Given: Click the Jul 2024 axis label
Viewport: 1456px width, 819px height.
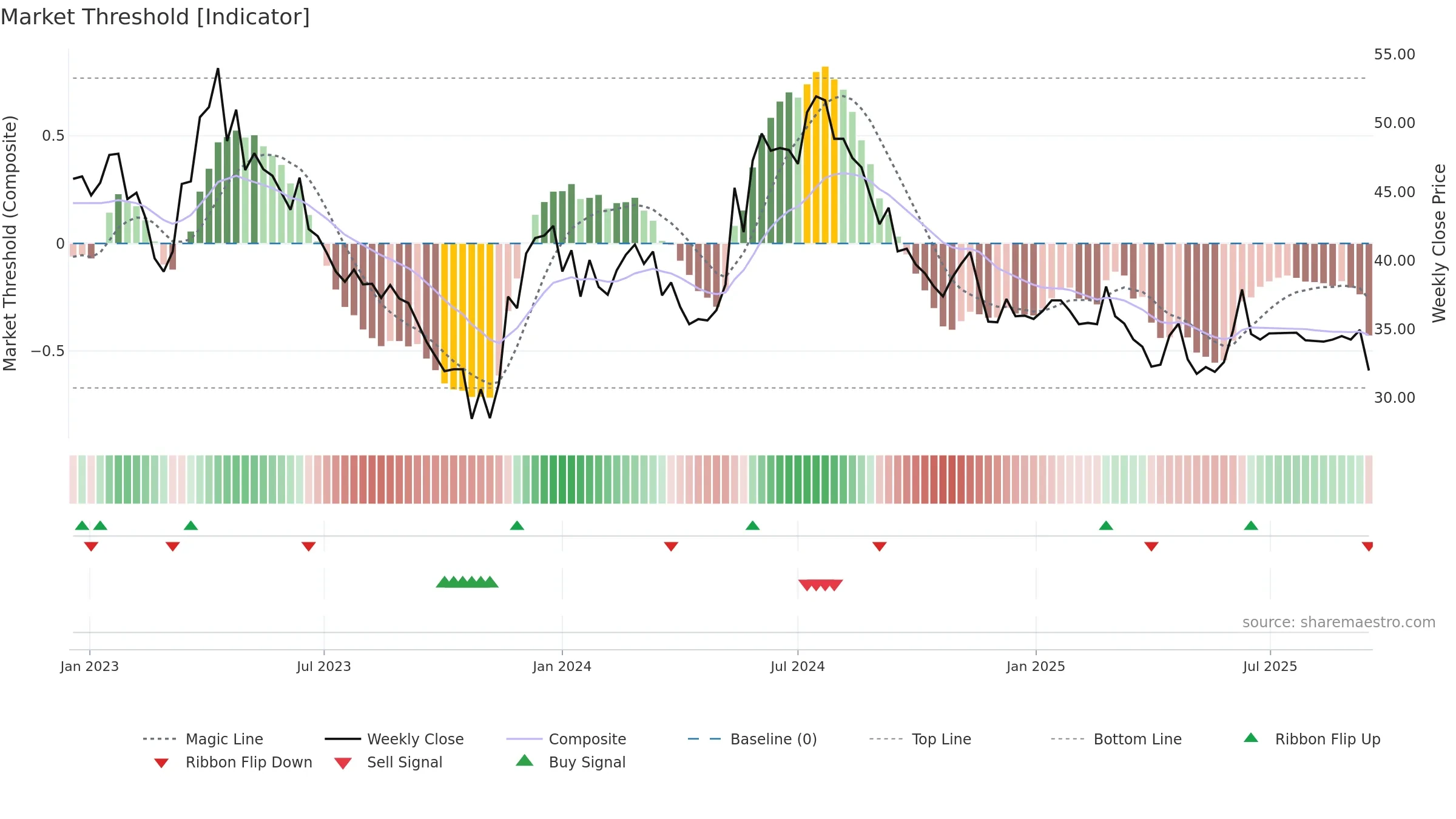Looking at the screenshot, I should point(798,666).
